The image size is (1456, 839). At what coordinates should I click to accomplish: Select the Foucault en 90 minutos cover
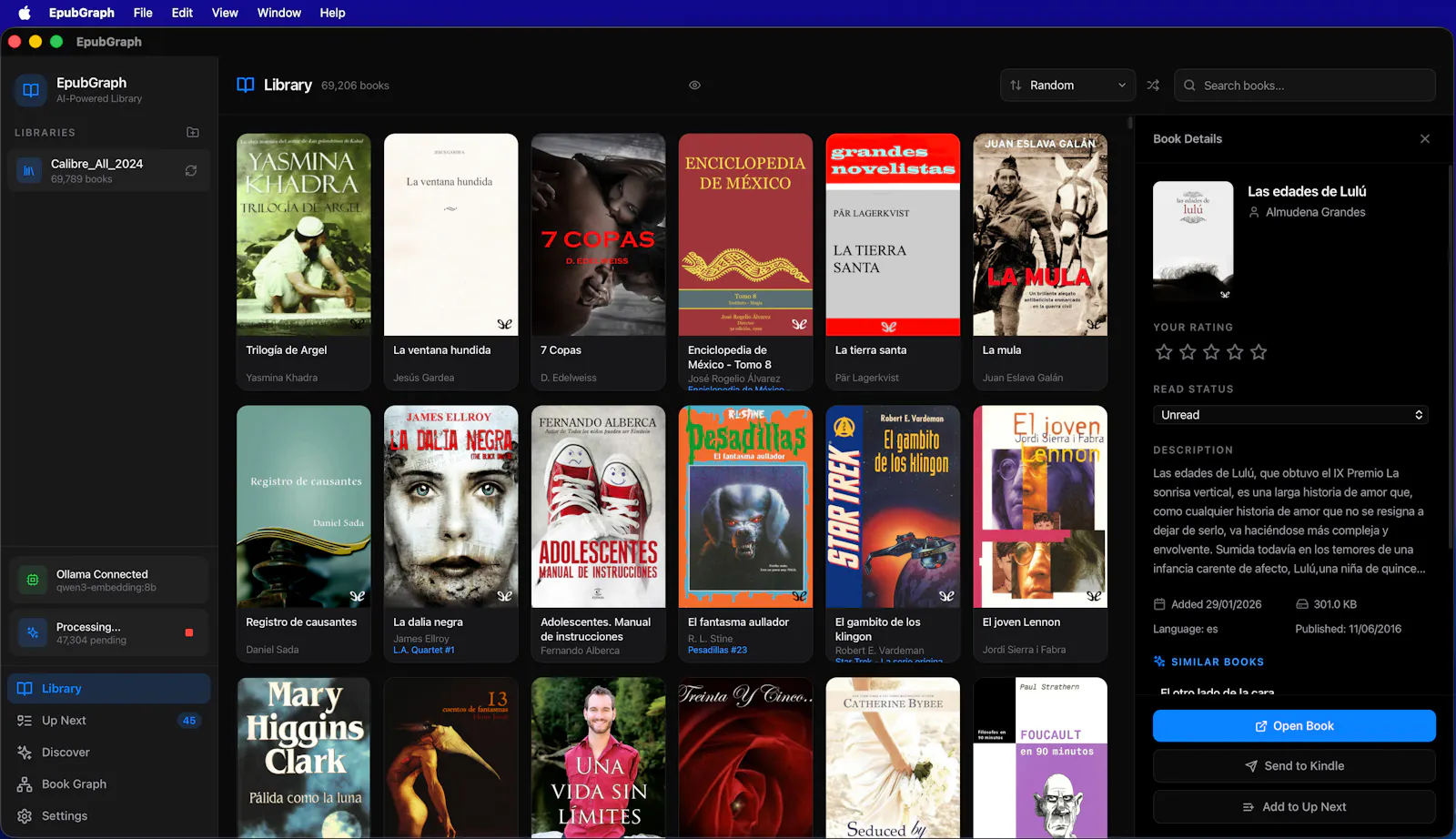pyautogui.click(x=1041, y=758)
